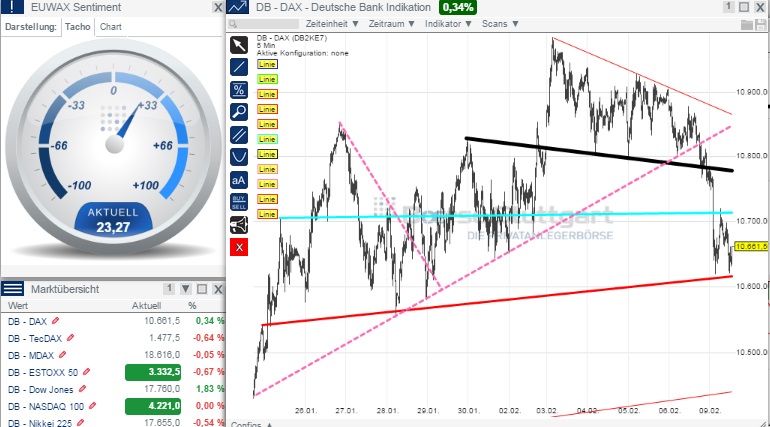Click the 17.760,0 Dow Jones value
Image resolution: width=770 pixels, height=427 pixels.
coord(162,389)
